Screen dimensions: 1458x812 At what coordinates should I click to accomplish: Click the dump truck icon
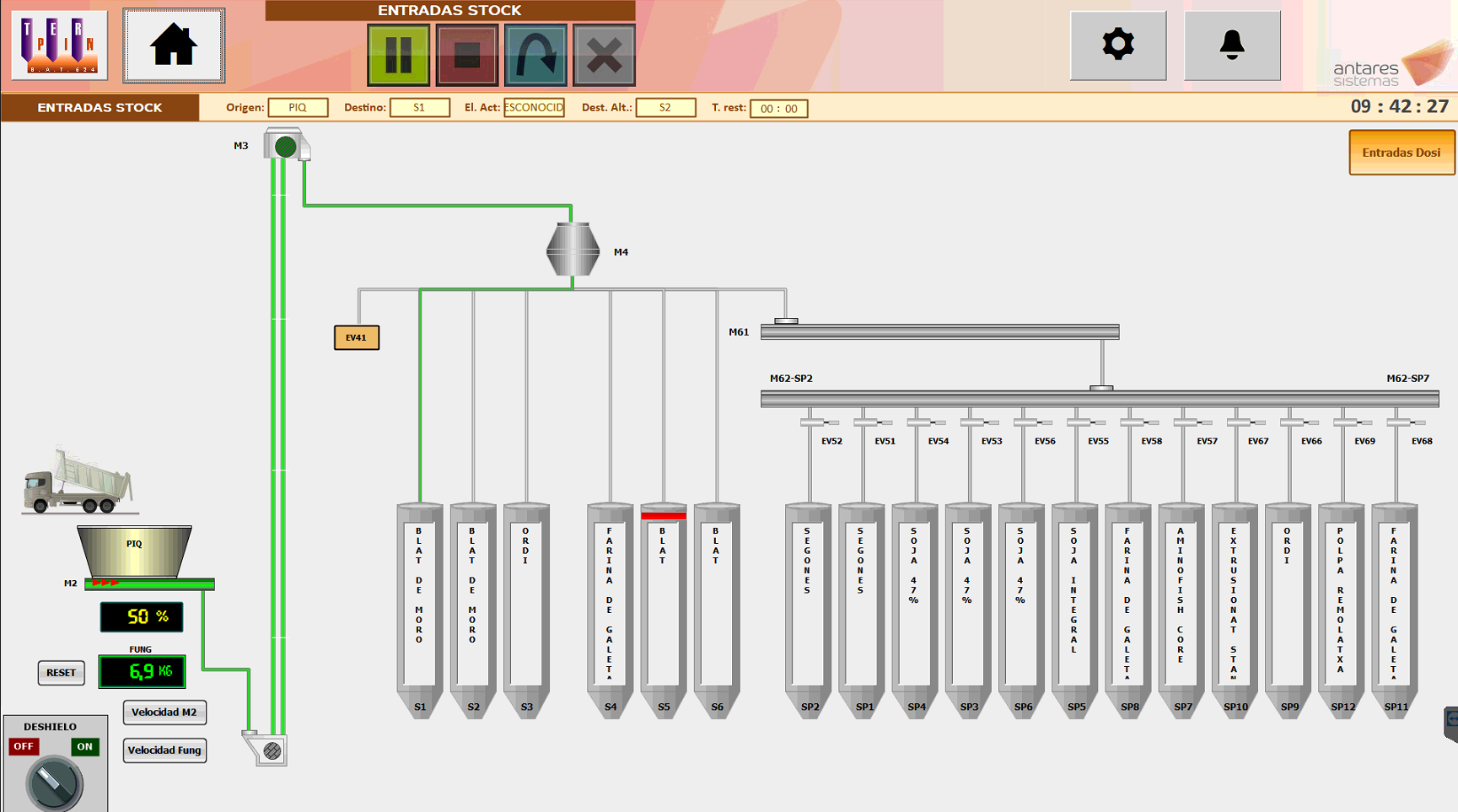[78, 481]
